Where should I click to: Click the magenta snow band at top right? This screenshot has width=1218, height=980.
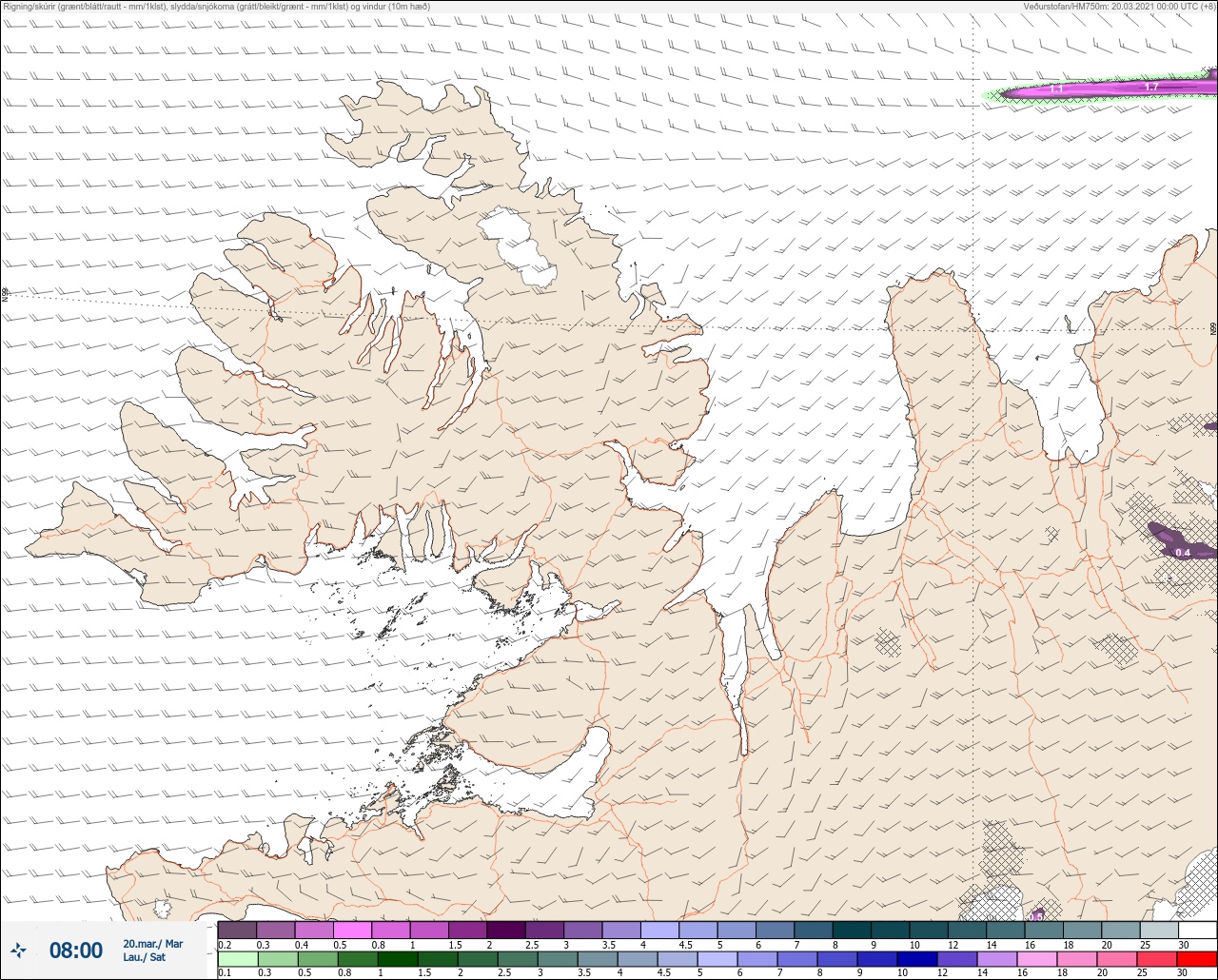tap(1109, 88)
